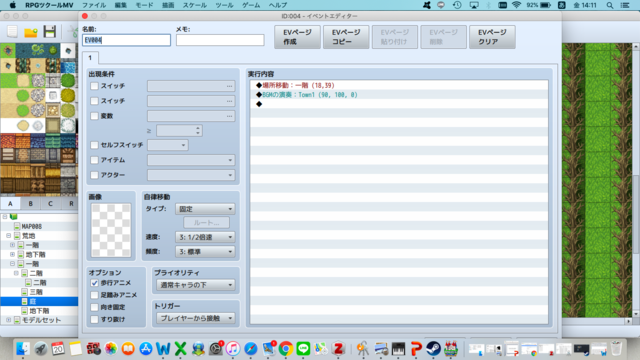This screenshot has width=640, height=360.
Task: Uncheck the 歩行アニメ option
Action: pyautogui.click(x=94, y=283)
